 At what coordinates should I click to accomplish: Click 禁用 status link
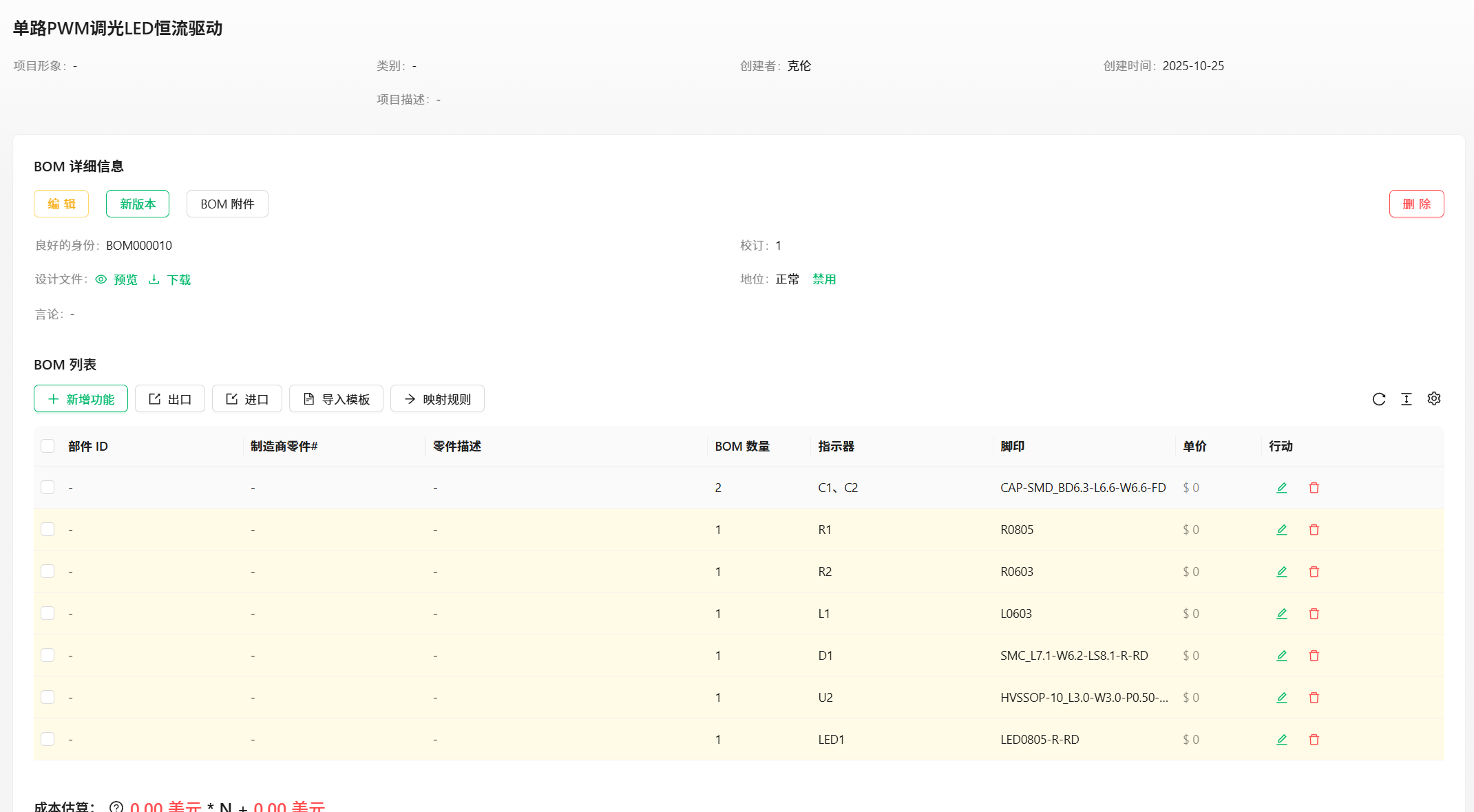tap(823, 279)
